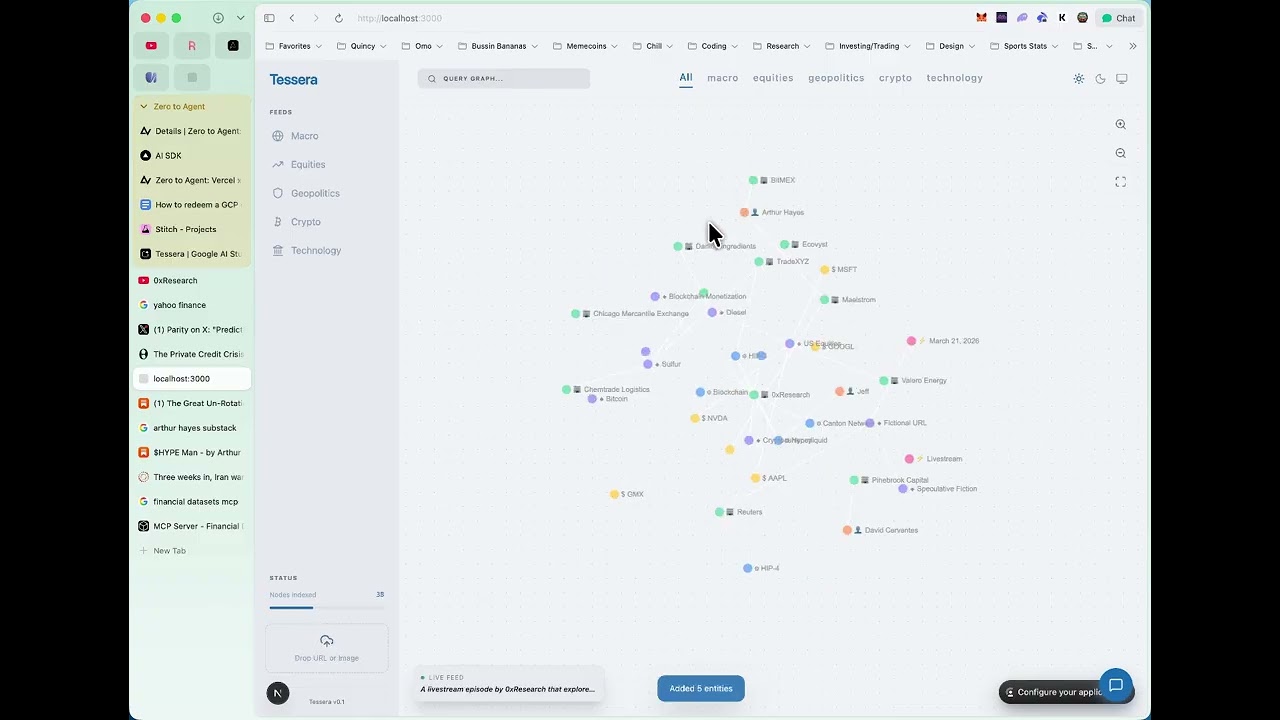Click the Drop URL or image upload area
Image resolution: width=1280 pixels, height=720 pixels.
coord(327,648)
